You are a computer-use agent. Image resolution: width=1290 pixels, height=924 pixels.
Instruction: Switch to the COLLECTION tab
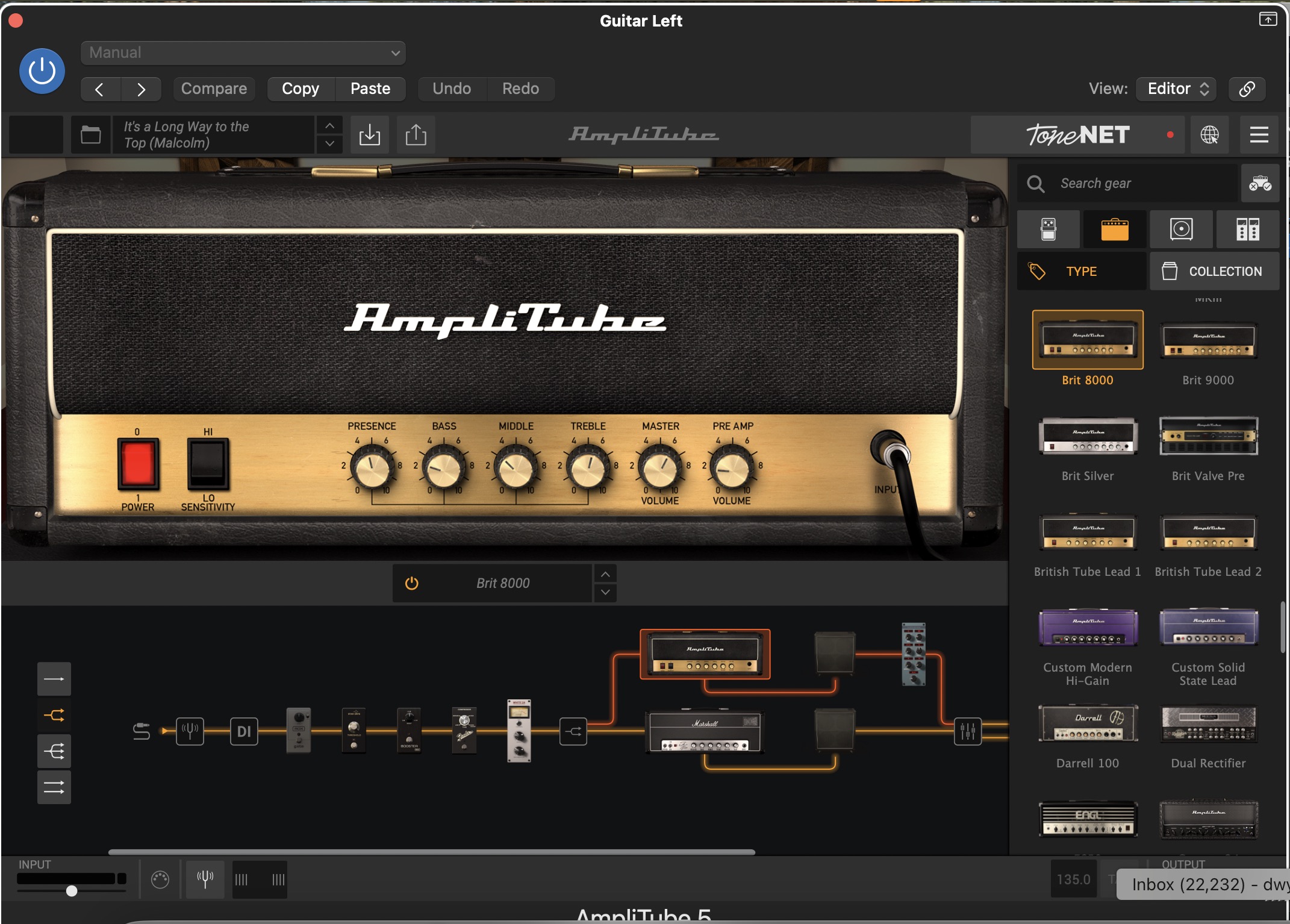point(1214,271)
